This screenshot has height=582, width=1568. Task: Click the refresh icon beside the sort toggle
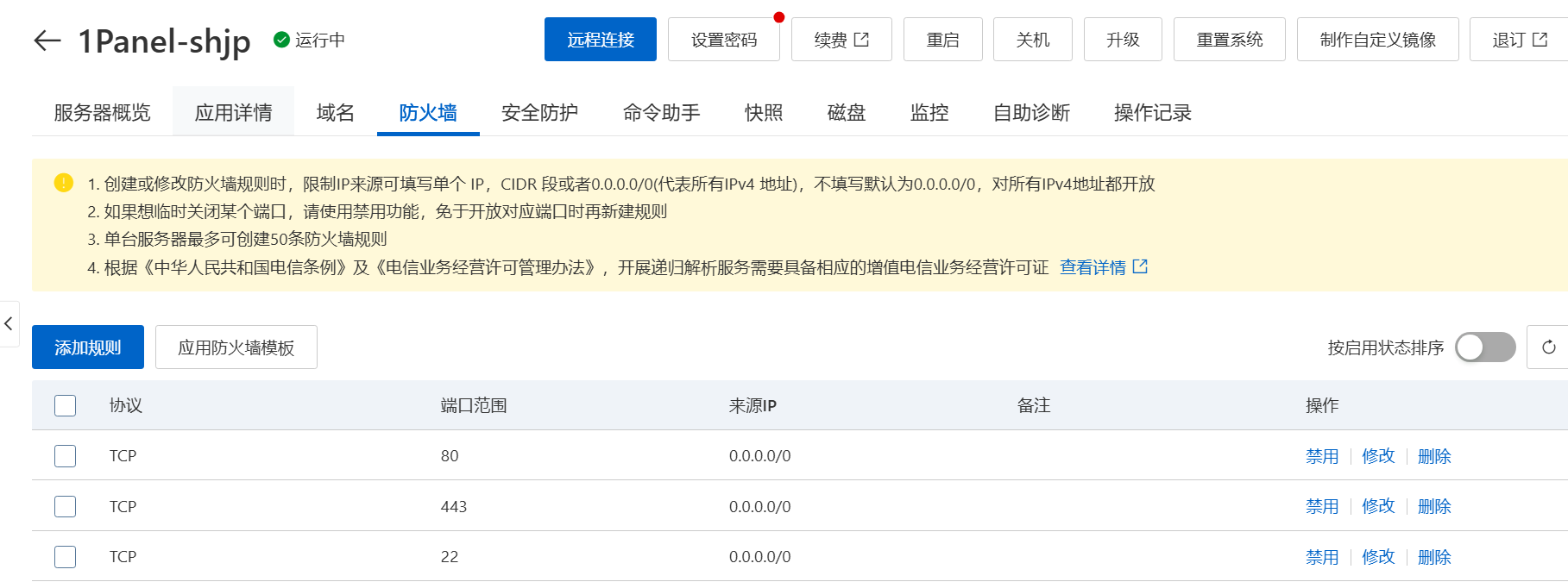coord(1548,347)
